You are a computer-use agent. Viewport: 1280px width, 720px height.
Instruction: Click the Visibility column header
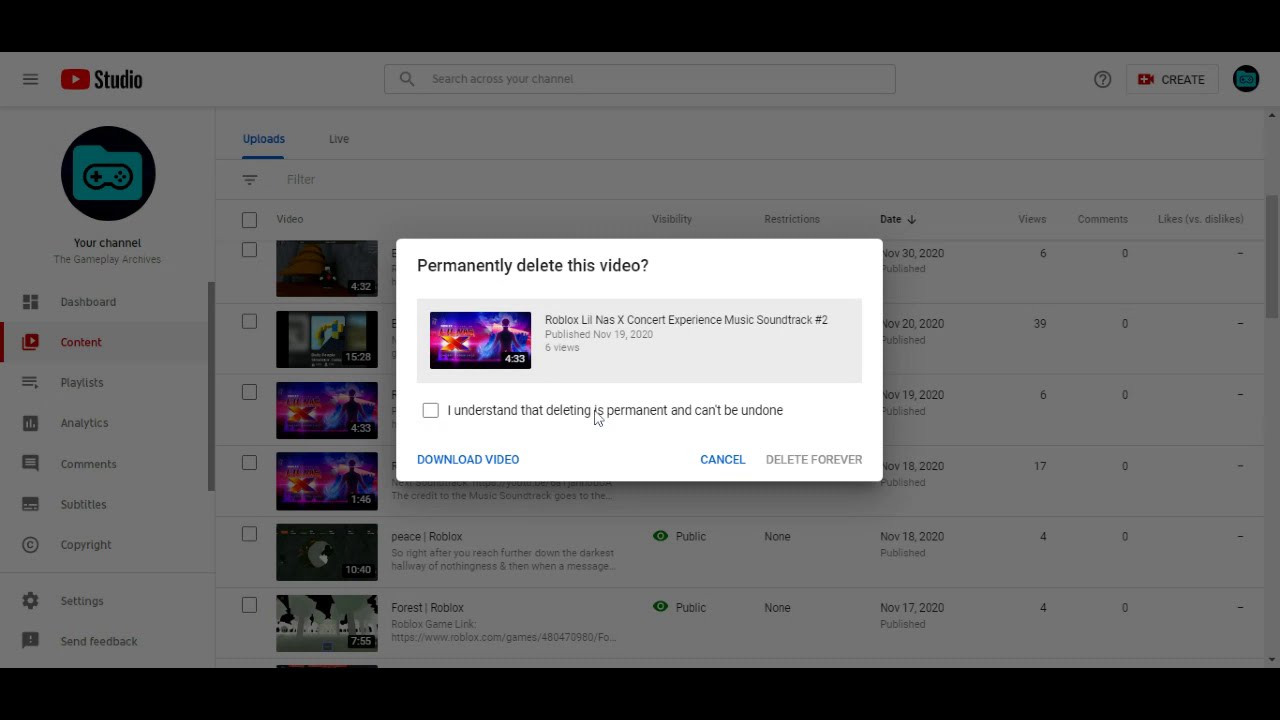tap(672, 219)
